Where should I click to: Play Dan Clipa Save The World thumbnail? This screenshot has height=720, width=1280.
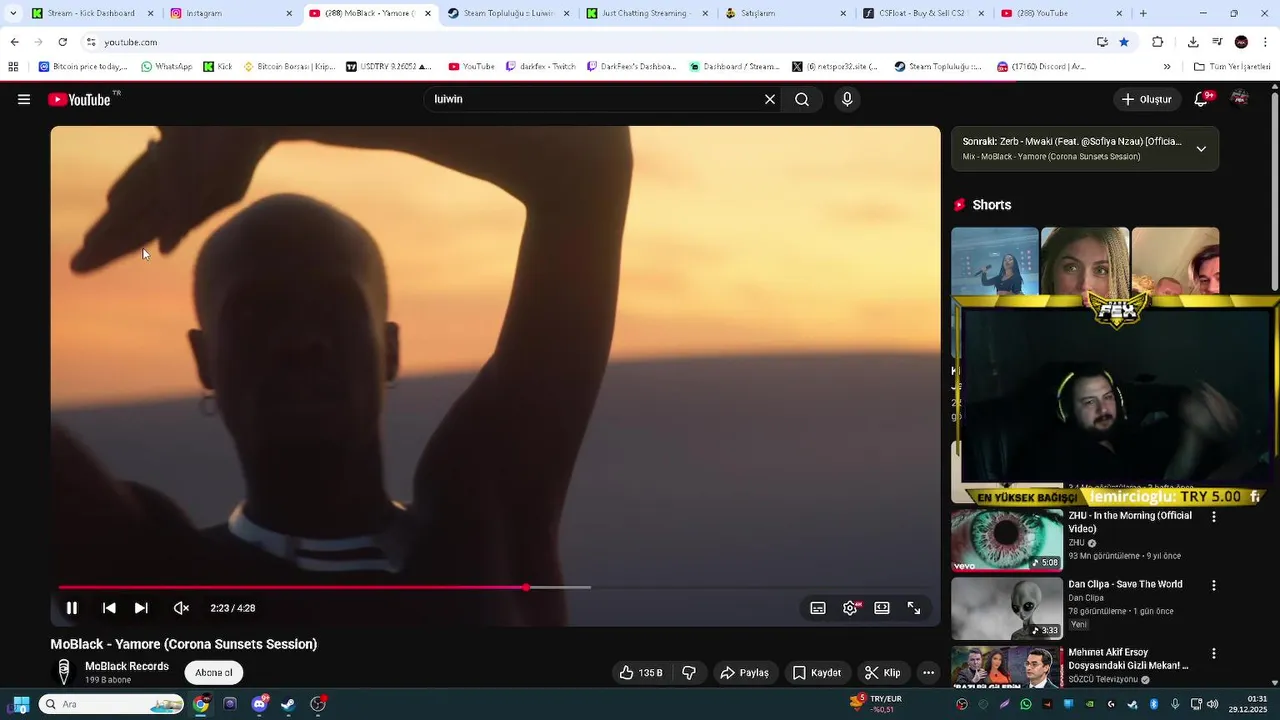pos(1007,608)
